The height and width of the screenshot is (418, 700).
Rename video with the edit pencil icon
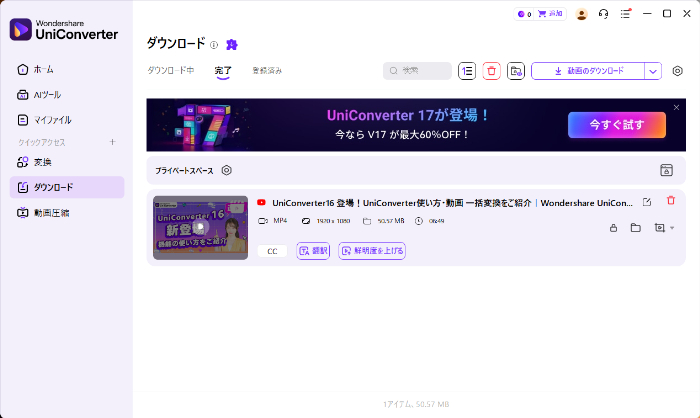coord(647,202)
